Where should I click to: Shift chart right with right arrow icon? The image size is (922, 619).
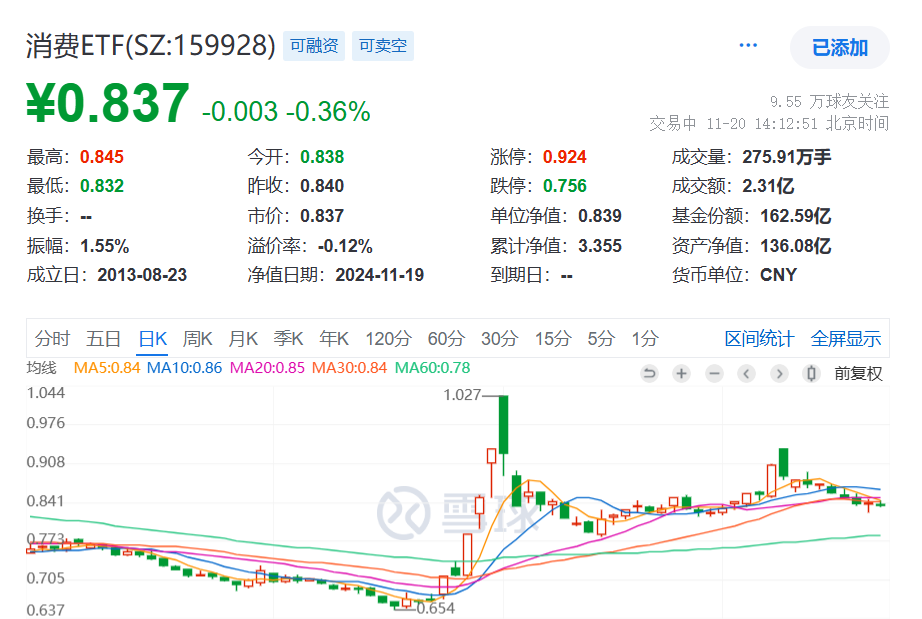pyautogui.click(x=779, y=373)
